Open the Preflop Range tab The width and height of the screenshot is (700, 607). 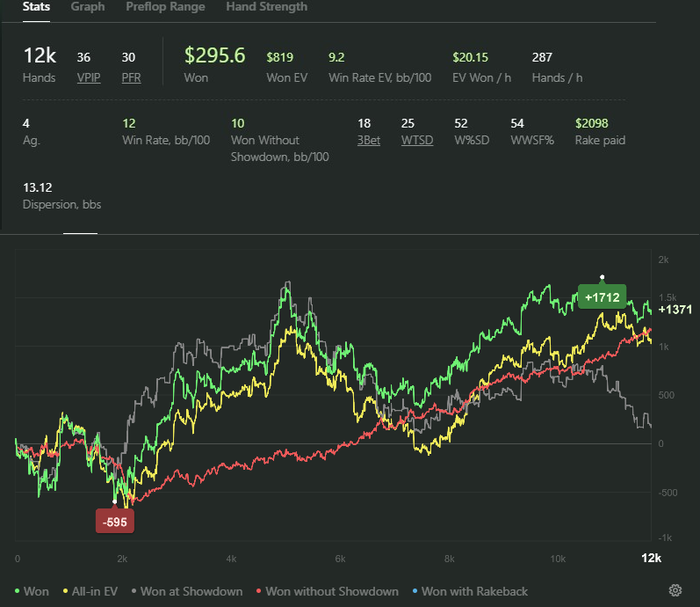click(165, 7)
